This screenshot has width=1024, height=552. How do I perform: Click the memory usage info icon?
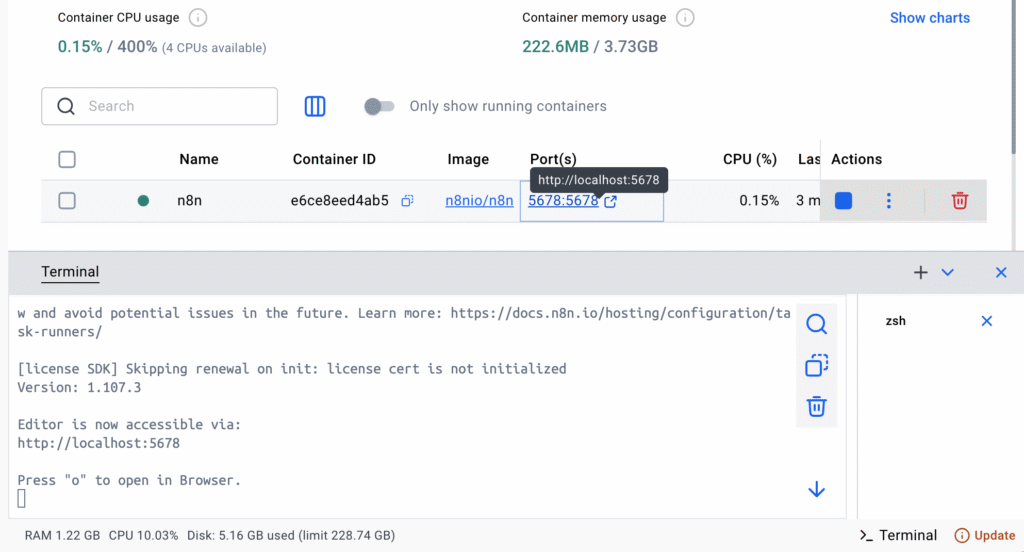pyautogui.click(x=684, y=18)
